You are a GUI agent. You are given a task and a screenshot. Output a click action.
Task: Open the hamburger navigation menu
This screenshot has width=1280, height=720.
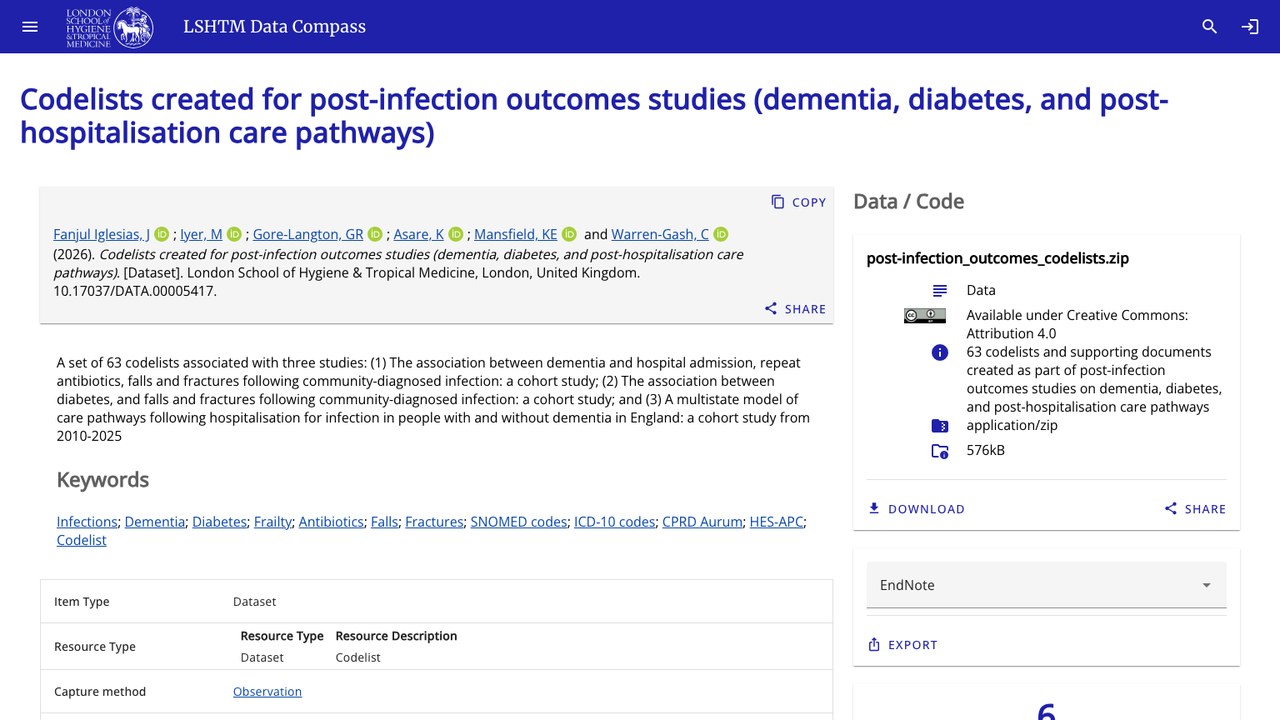[x=30, y=27]
